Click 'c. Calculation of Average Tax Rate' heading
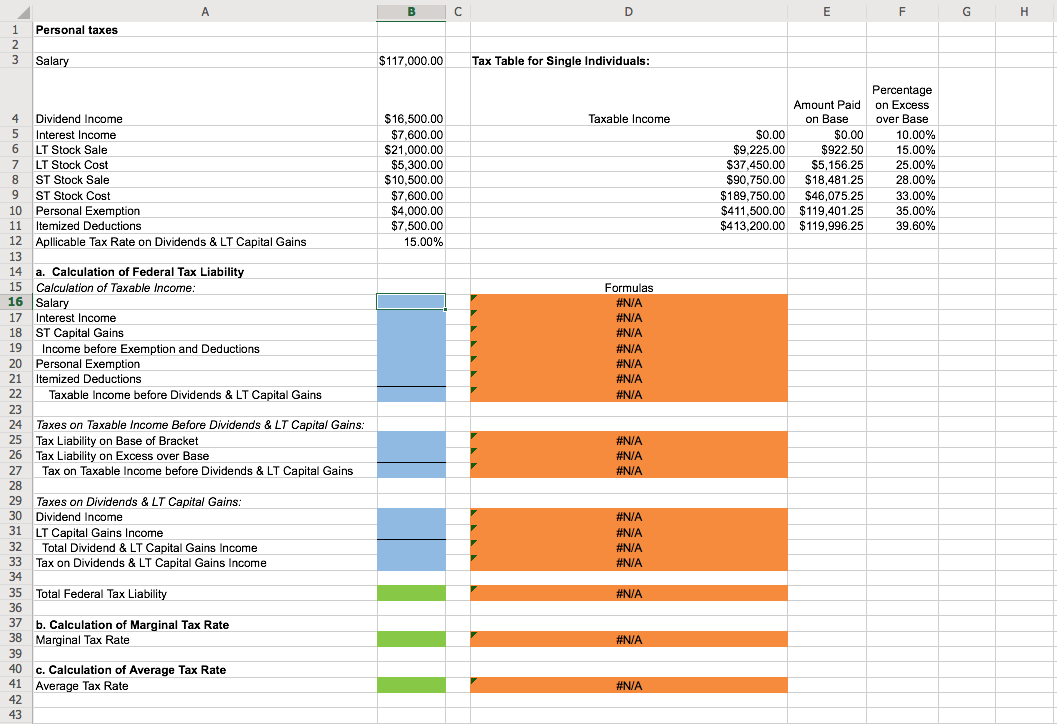Viewport: 1057px width, 724px height. [131, 669]
